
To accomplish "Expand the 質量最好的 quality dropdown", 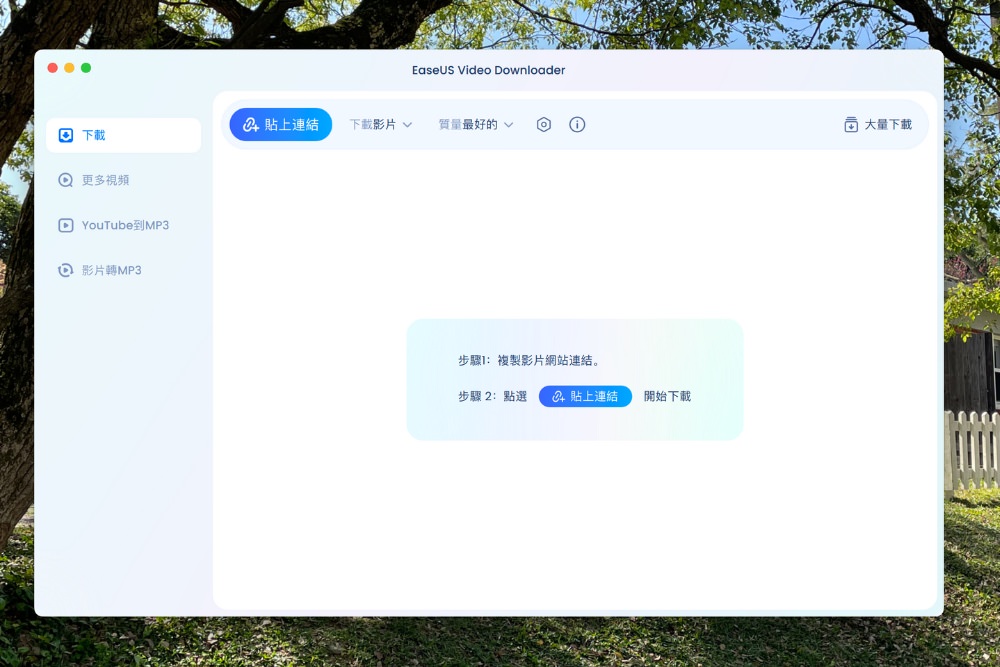I will [x=476, y=124].
